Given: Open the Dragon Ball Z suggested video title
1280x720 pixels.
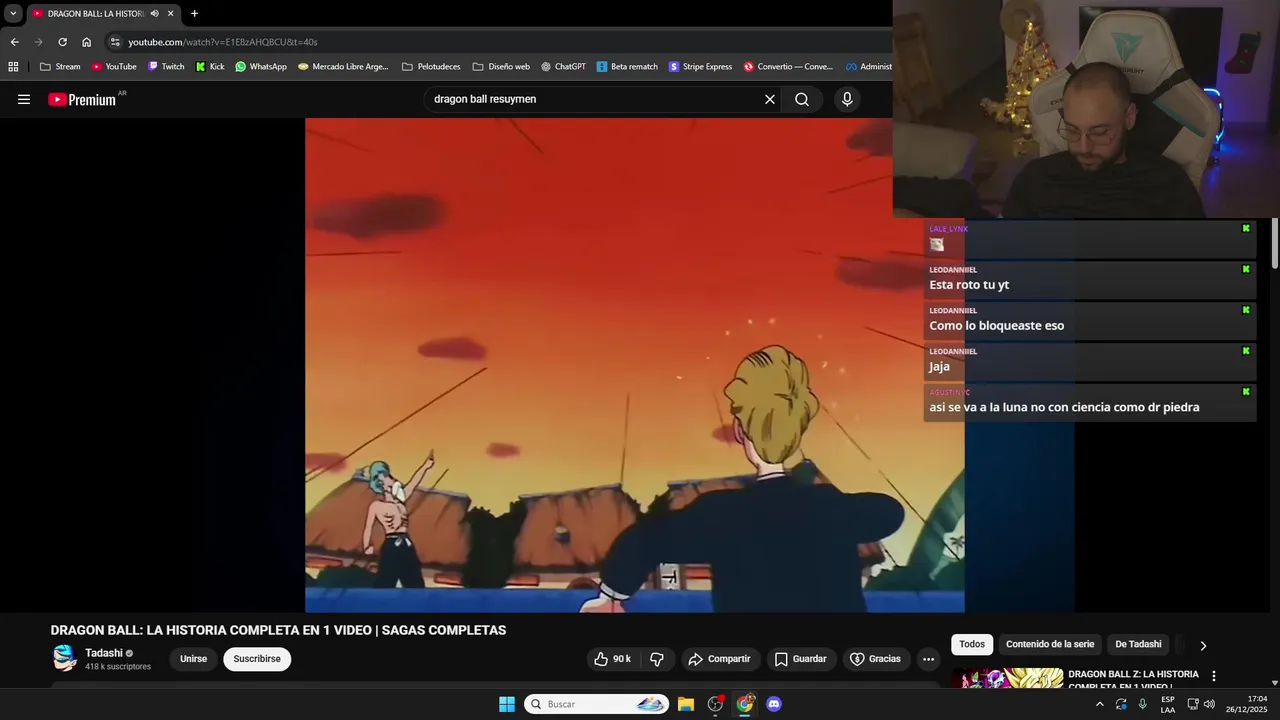Looking at the screenshot, I should pos(1133,679).
